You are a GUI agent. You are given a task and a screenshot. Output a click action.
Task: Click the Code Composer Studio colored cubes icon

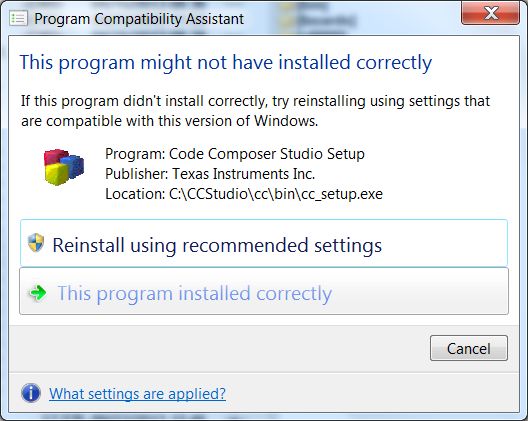pos(64,167)
